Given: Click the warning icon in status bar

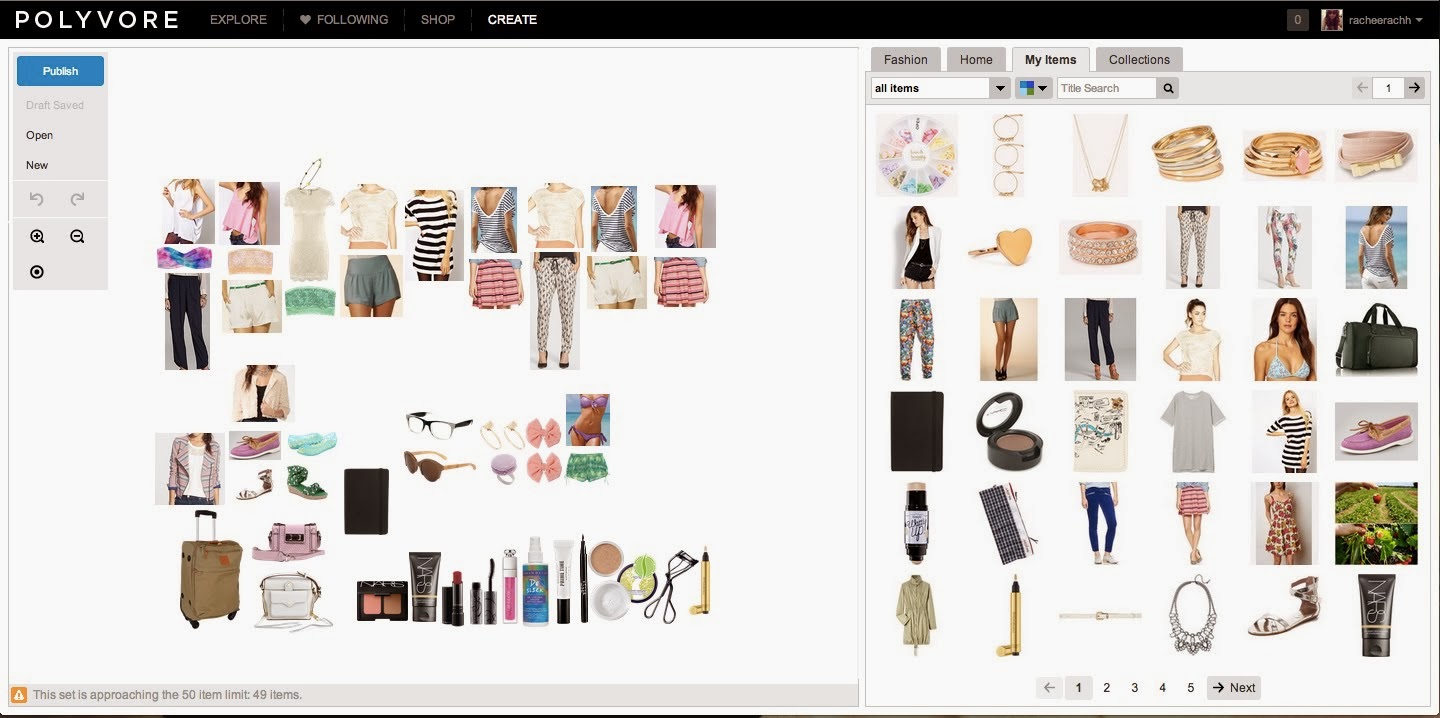Looking at the screenshot, I should 19,694.
